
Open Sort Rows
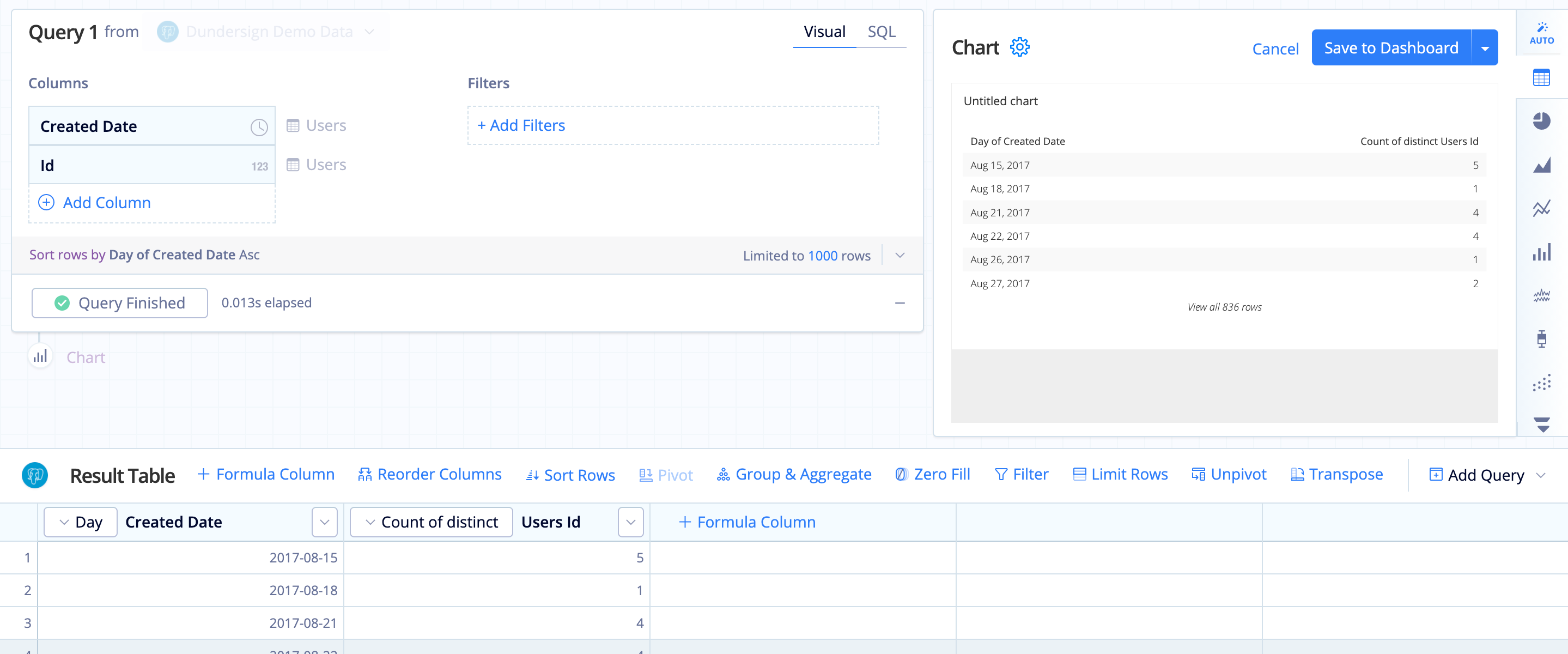(570, 475)
